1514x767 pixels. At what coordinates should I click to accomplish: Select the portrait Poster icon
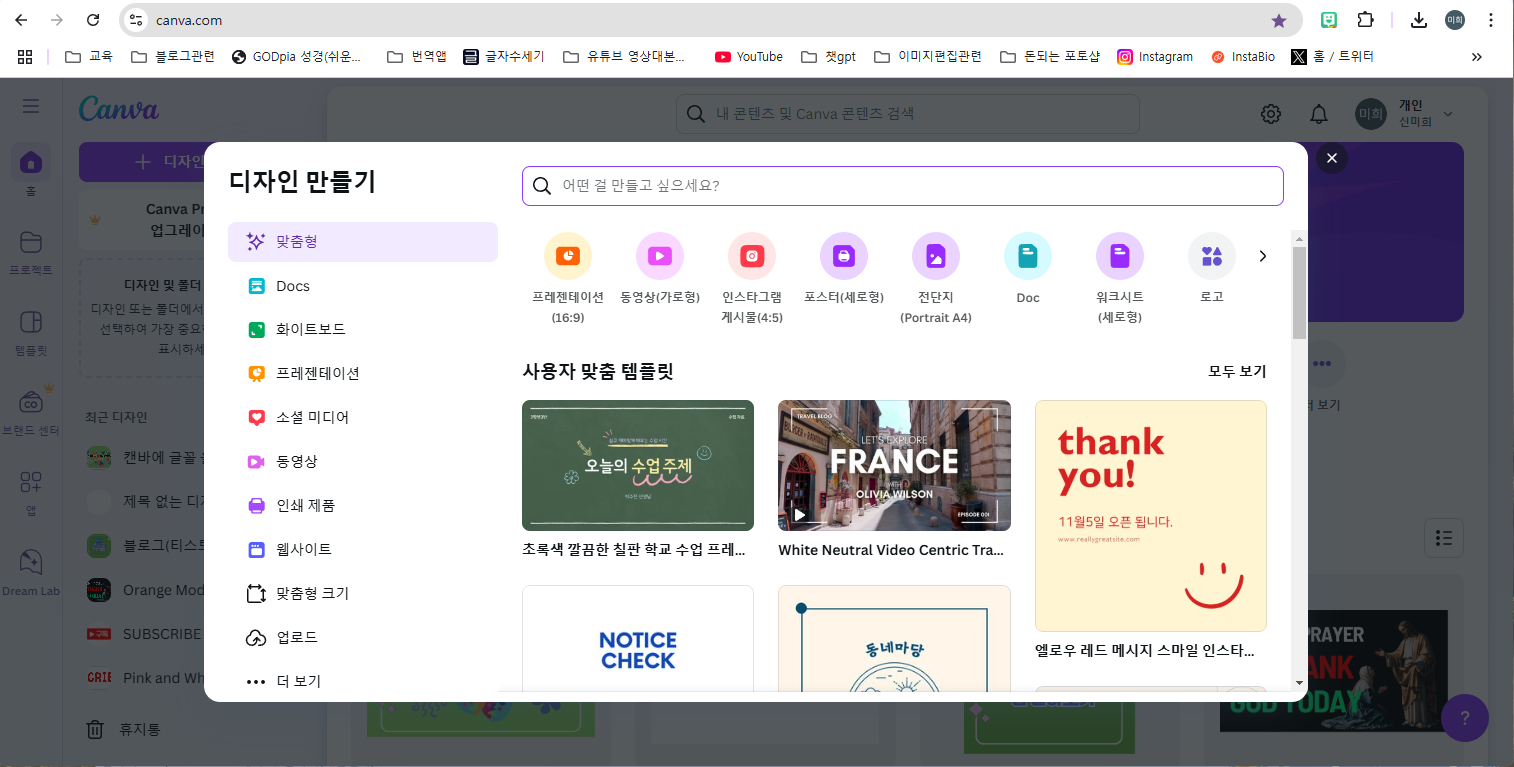[x=844, y=256]
